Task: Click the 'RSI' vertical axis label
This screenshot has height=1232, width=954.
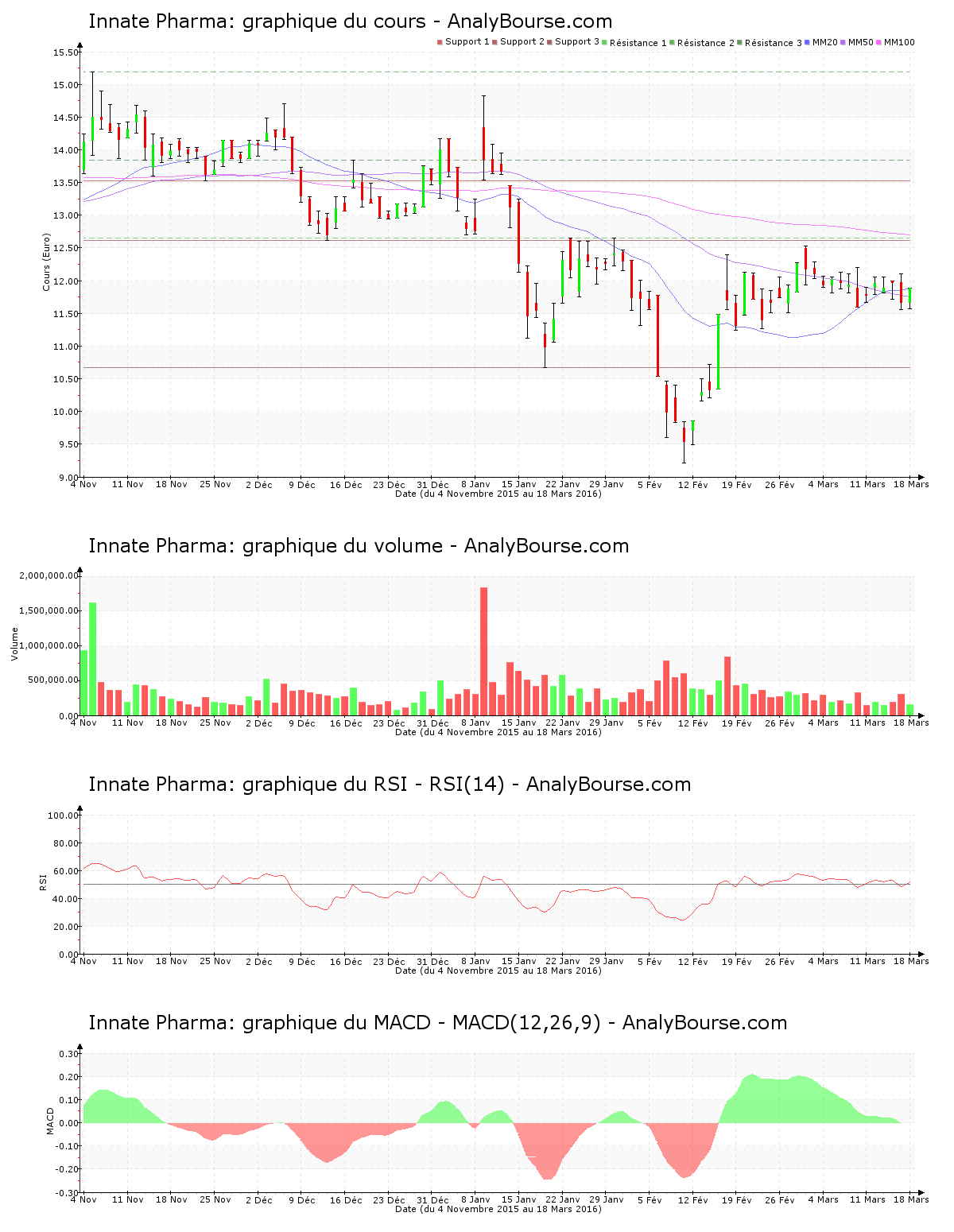Action: (44, 881)
